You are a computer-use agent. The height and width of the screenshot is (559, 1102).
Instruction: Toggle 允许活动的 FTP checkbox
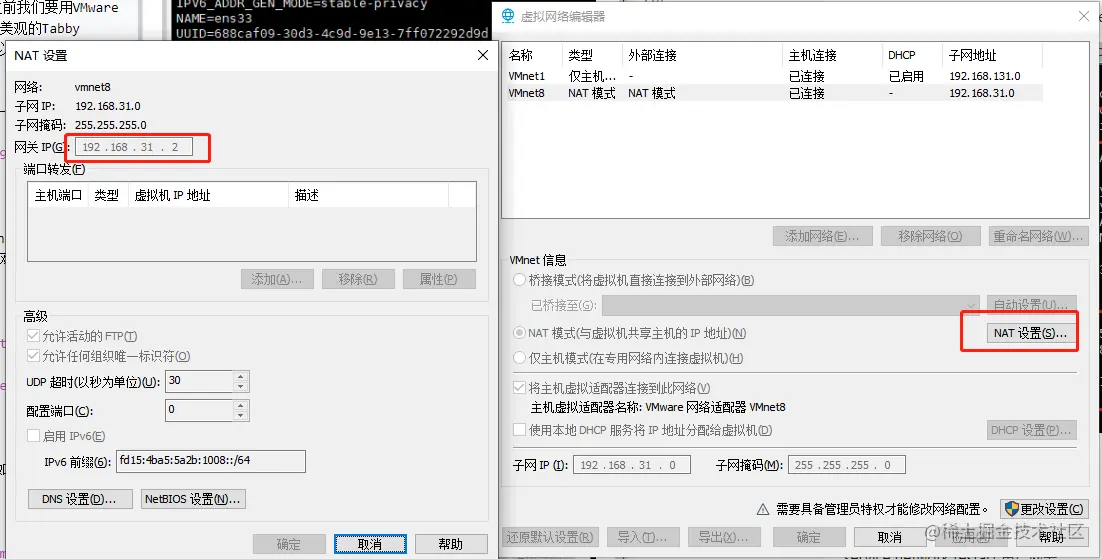pyautogui.click(x=33, y=336)
